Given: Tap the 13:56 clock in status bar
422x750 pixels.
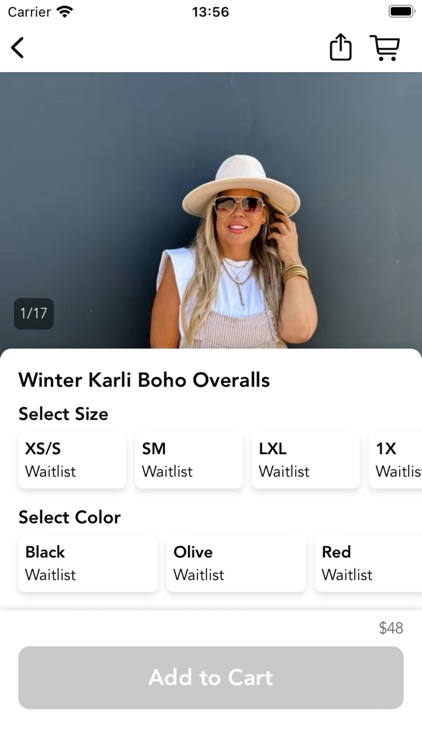Looking at the screenshot, I should (x=211, y=12).
